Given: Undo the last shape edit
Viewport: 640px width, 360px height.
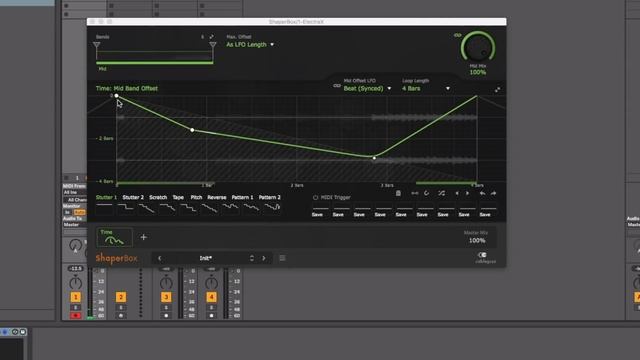Looking at the screenshot, I should [482, 193].
